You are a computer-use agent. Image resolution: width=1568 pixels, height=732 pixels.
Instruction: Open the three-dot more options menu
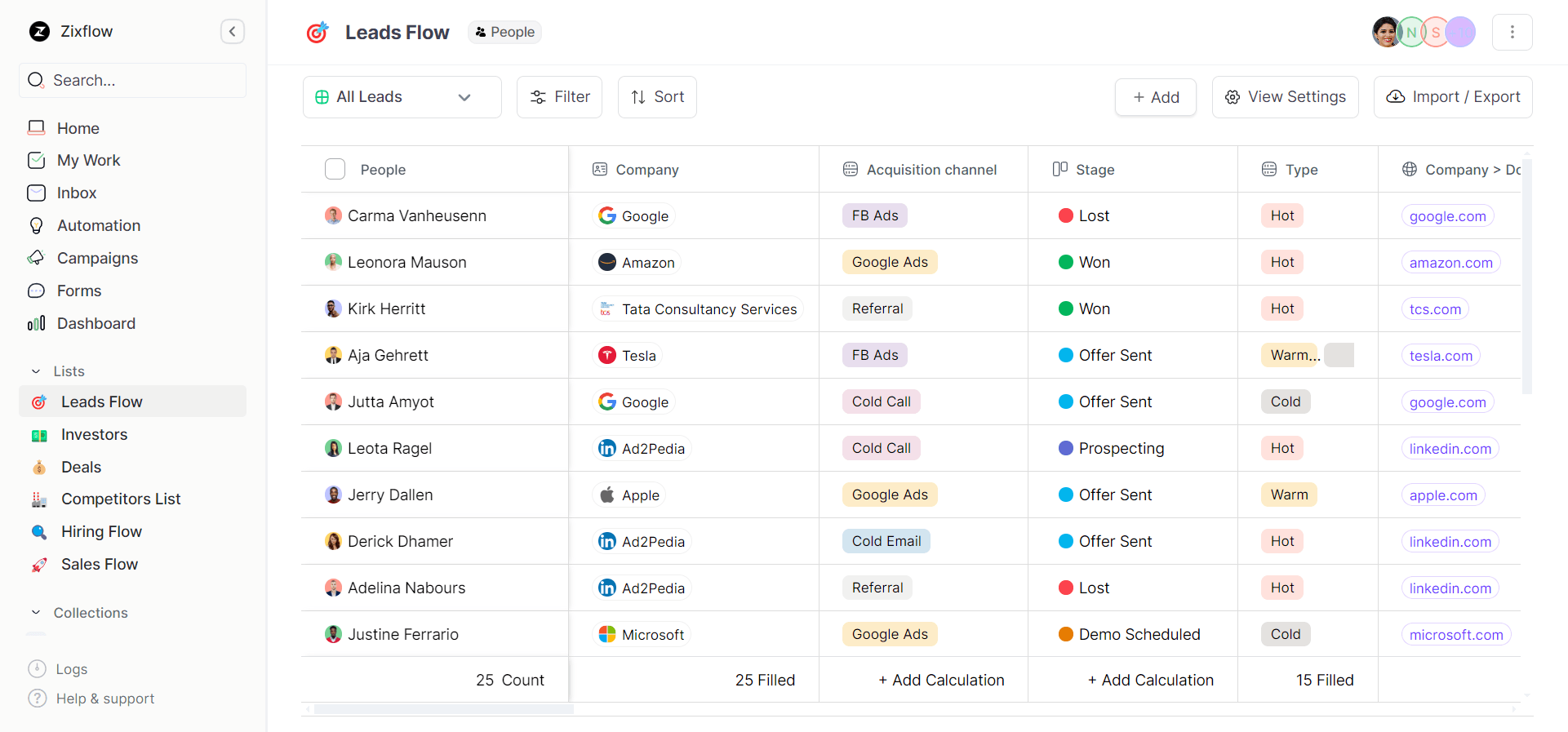pyautogui.click(x=1512, y=32)
